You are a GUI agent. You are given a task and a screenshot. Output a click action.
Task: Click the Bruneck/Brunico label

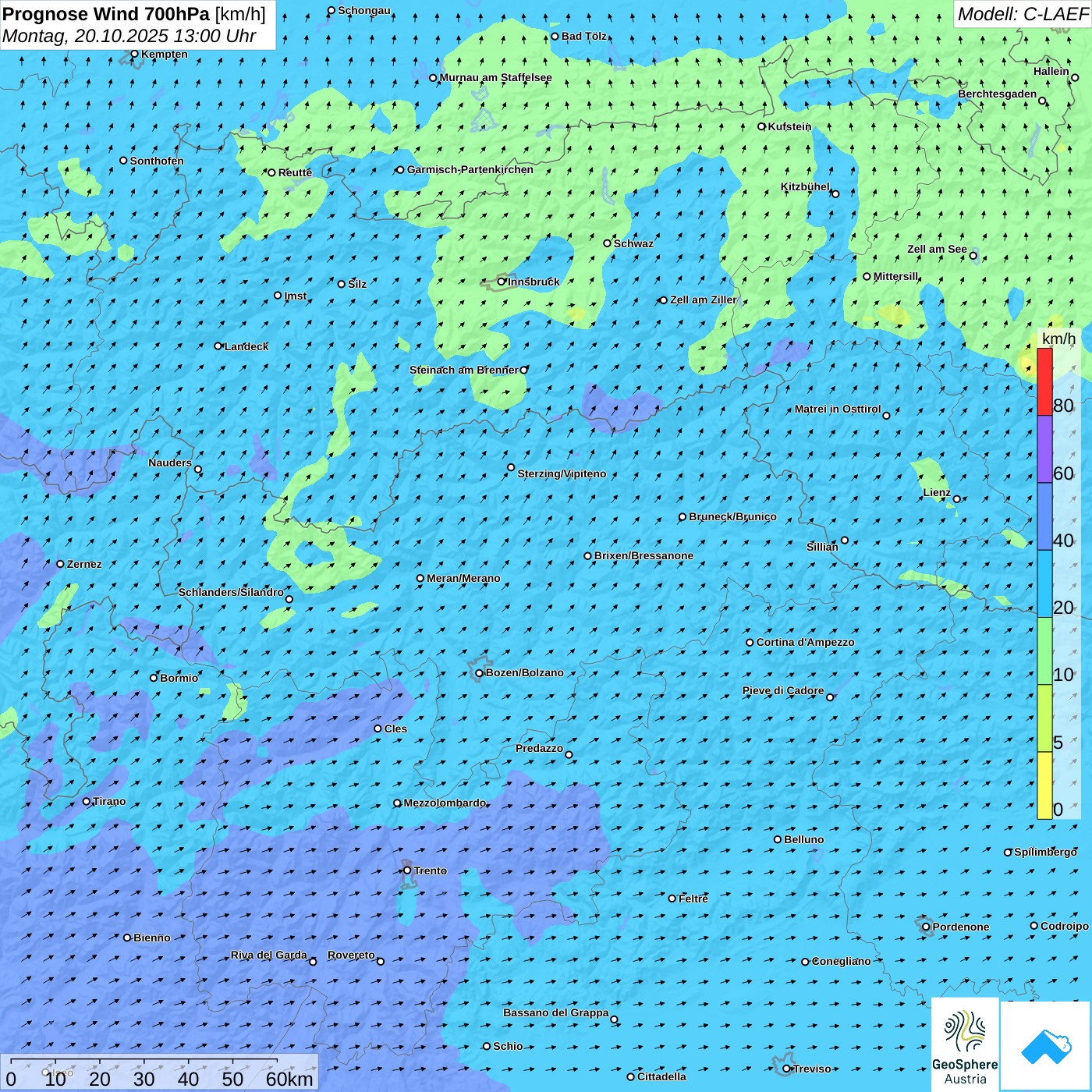732,516
